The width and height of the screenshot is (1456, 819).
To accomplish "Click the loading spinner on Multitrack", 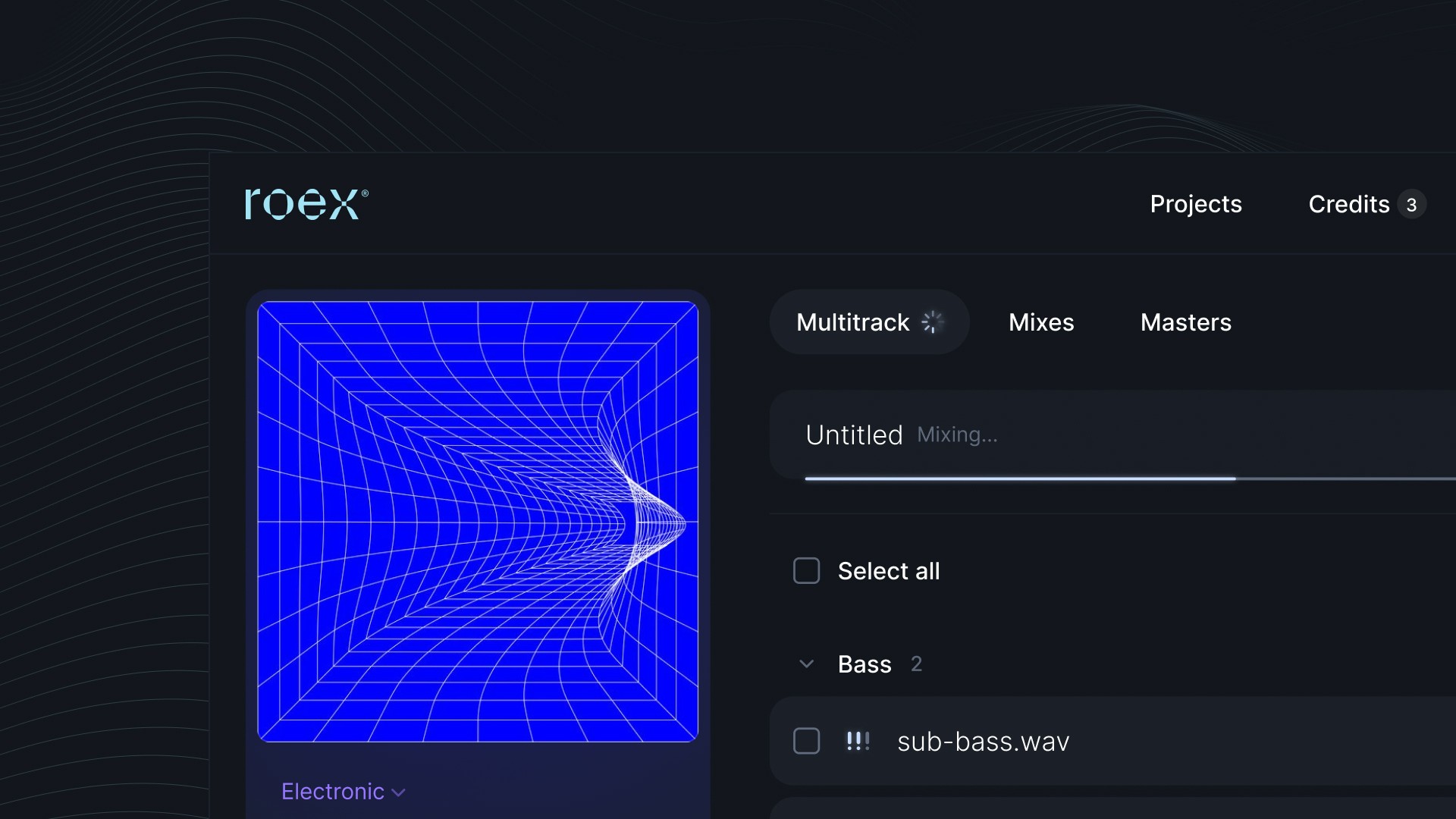I will 932,322.
